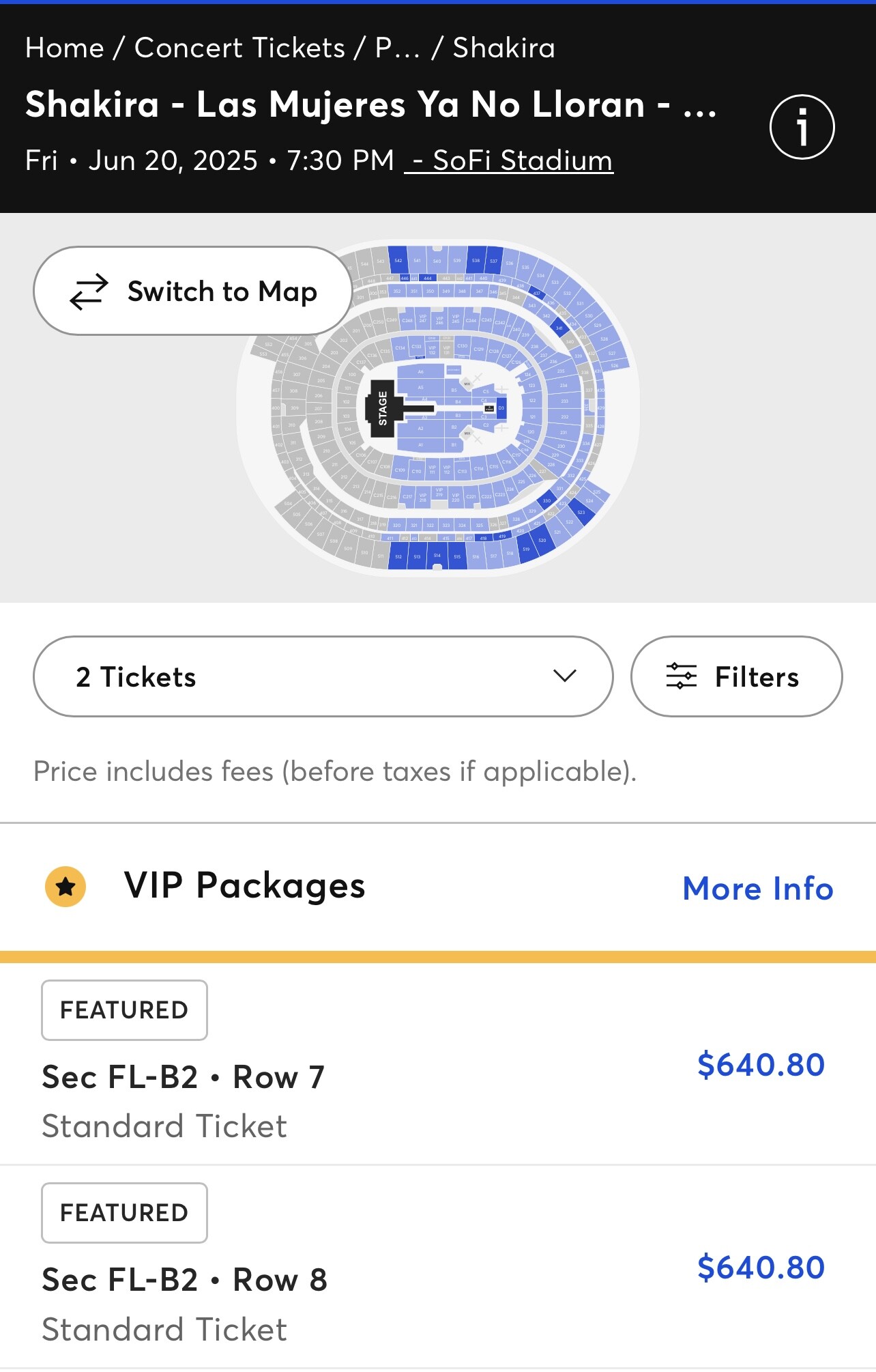Select section 514 on the seat map
The height and width of the screenshot is (1372, 876).
tap(437, 556)
